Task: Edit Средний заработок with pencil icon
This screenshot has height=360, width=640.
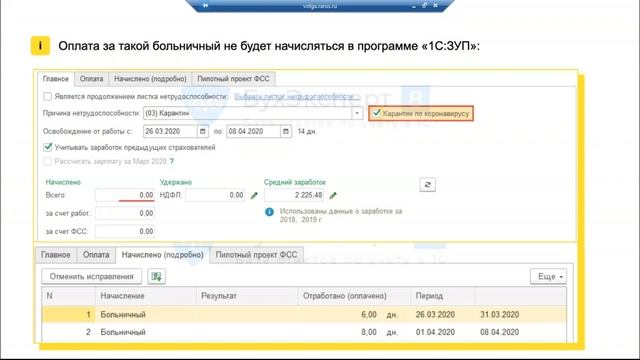Action: (x=333, y=196)
